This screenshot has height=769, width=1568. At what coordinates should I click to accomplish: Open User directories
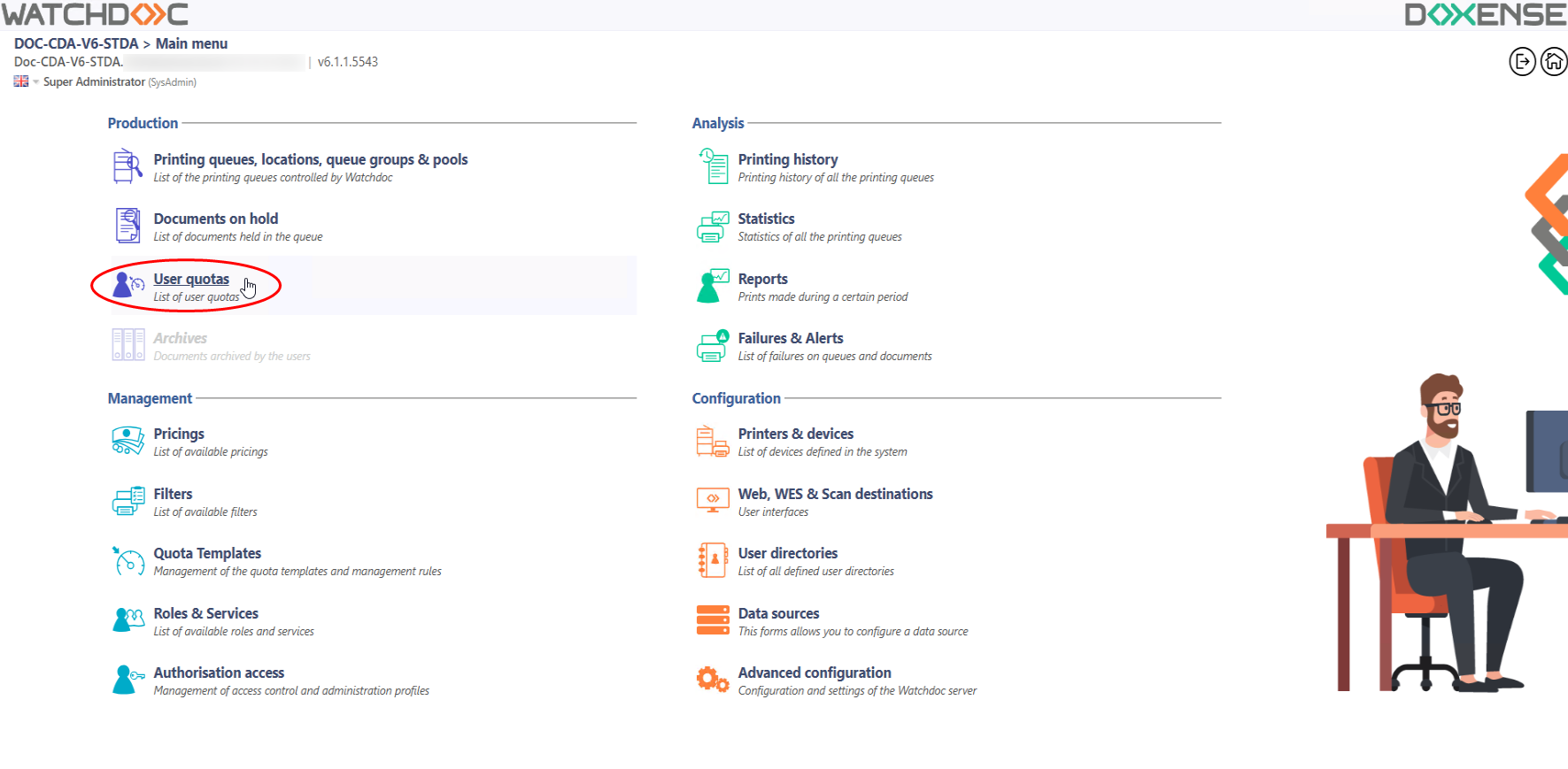(x=787, y=553)
